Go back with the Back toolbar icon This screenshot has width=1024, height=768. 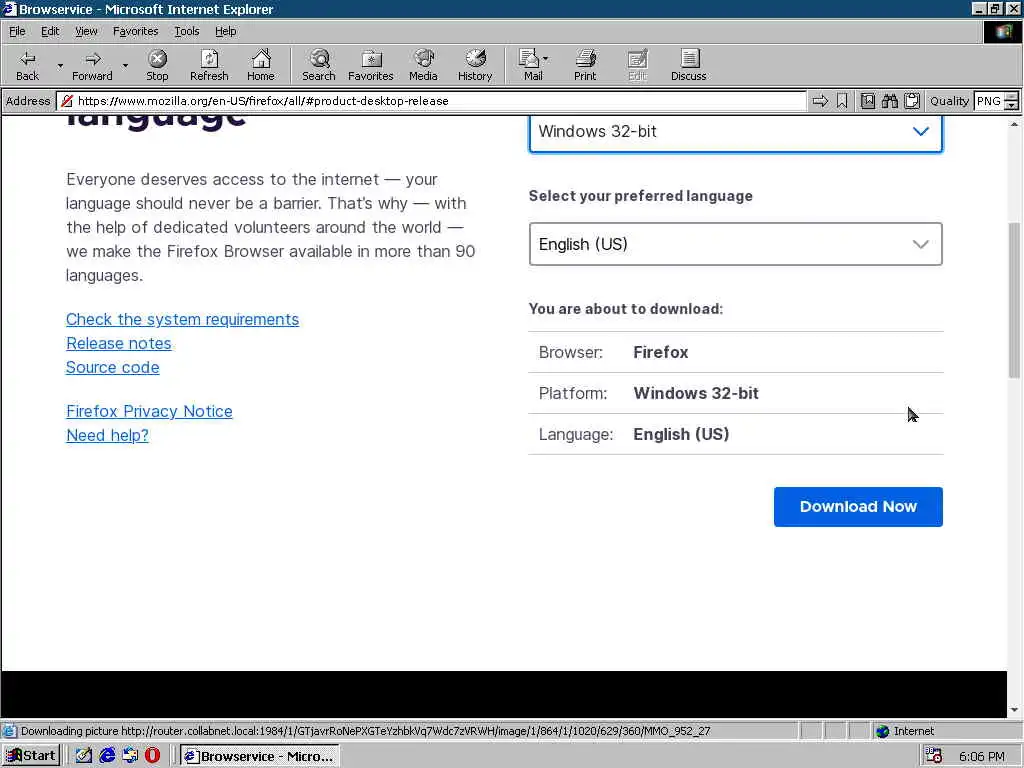pyautogui.click(x=27, y=65)
